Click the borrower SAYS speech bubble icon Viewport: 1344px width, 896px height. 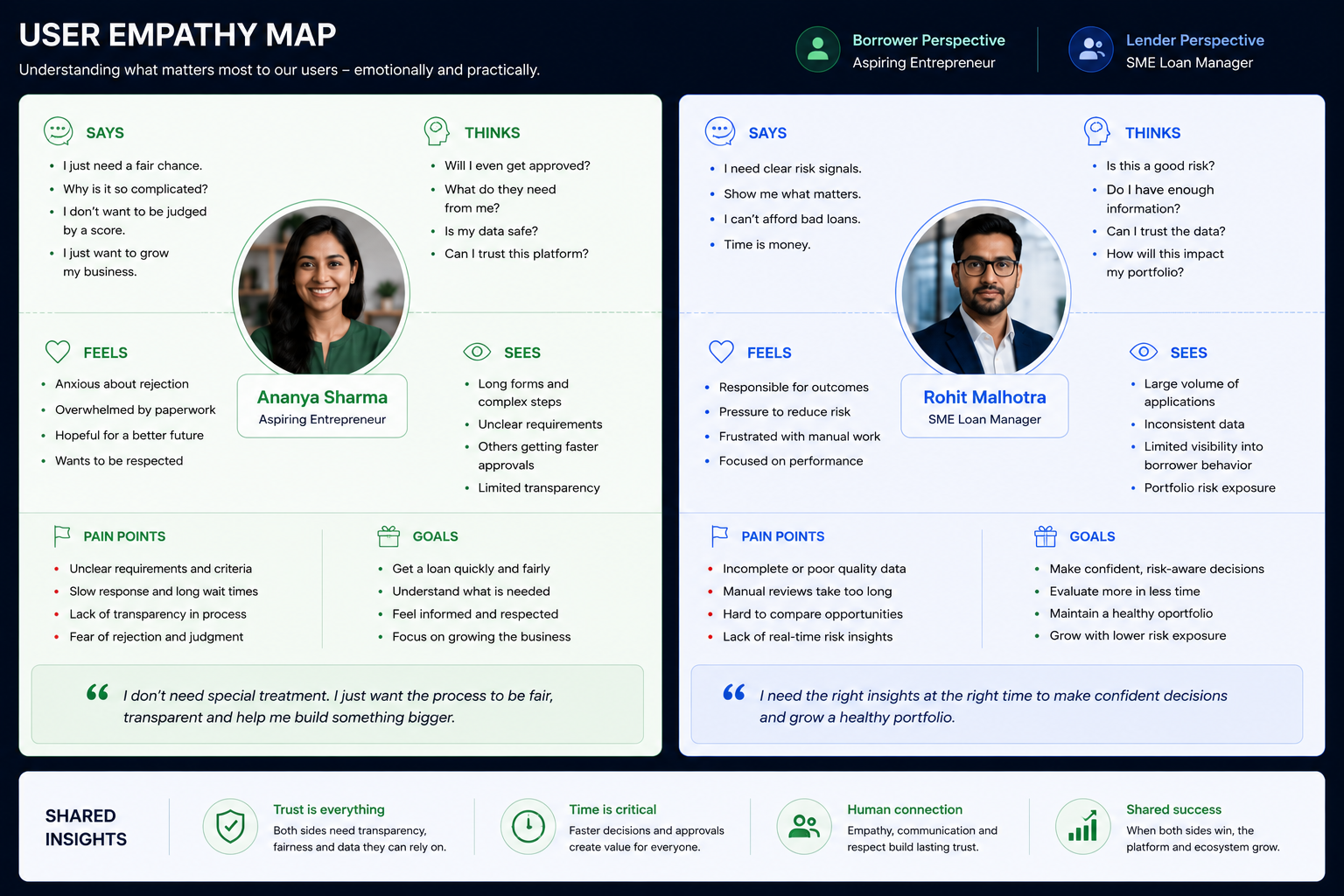[59, 131]
